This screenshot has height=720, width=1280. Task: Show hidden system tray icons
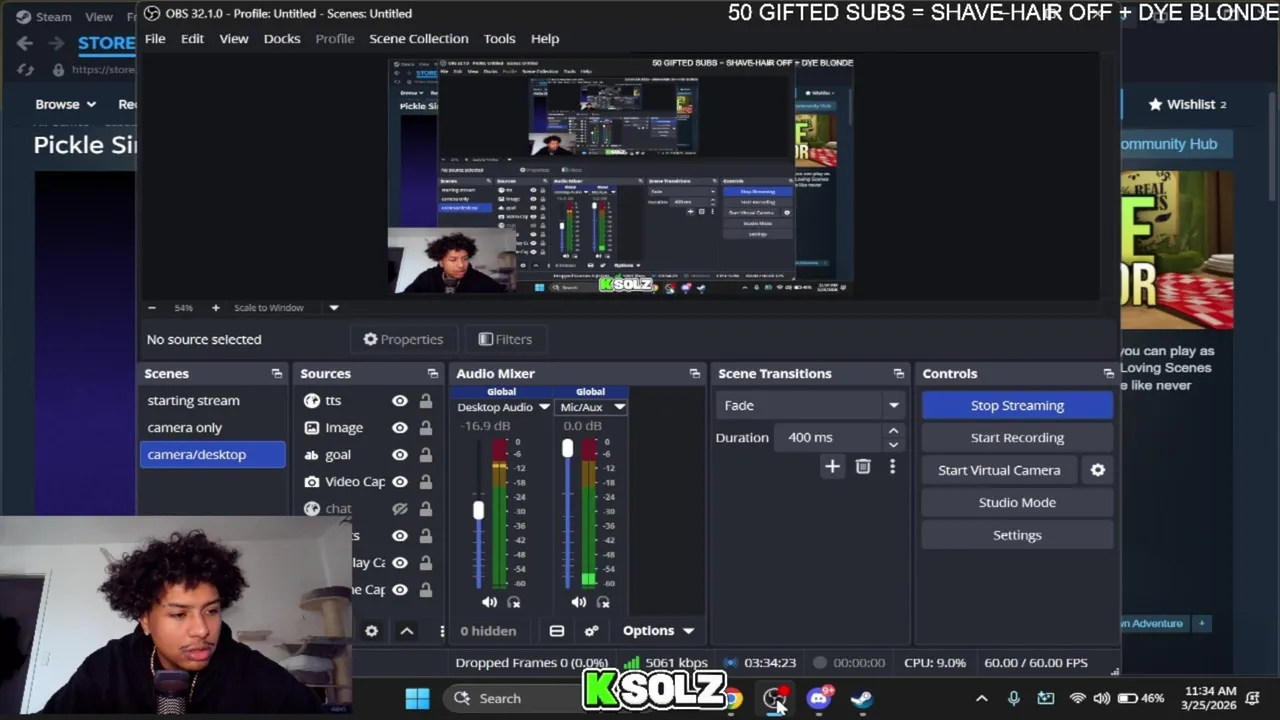(981, 698)
